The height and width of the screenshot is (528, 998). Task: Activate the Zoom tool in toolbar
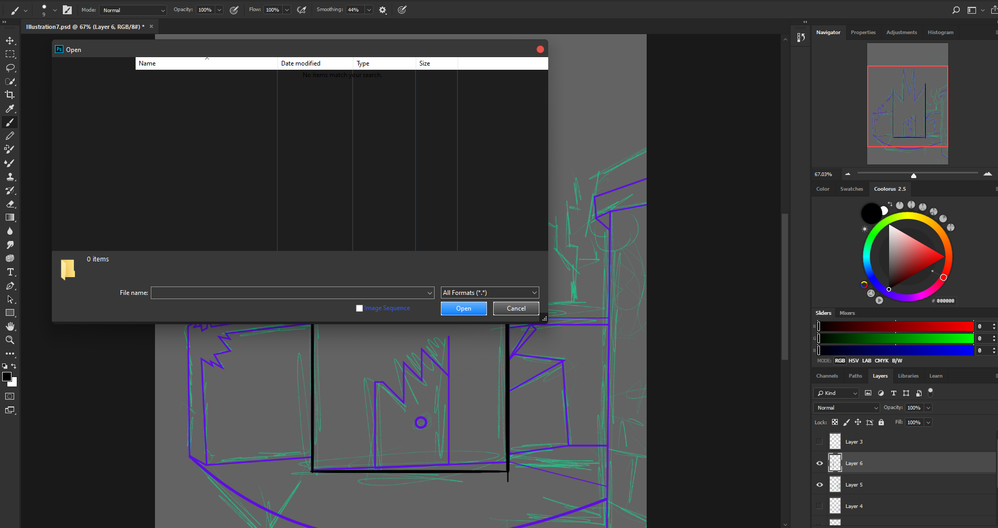click(x=10, y=340)
